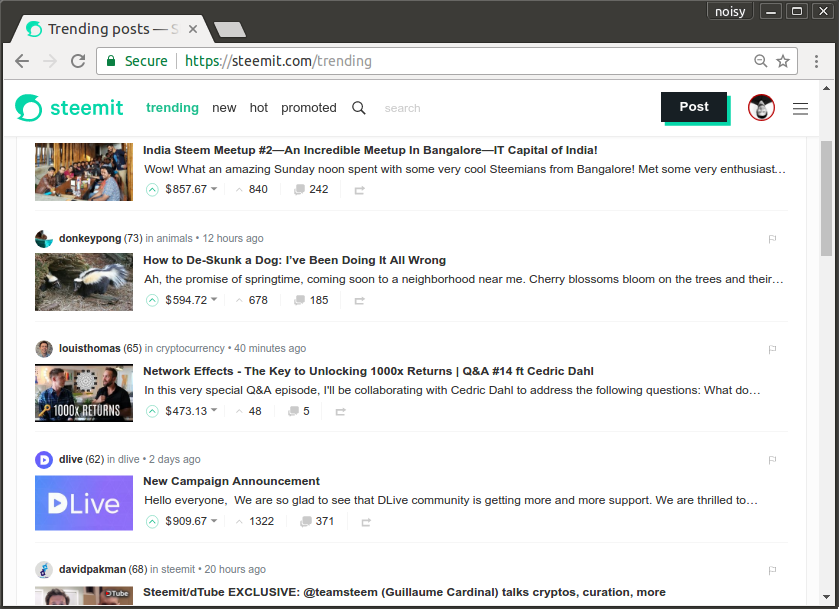Open comments icon showing 371 replies
Screen dimensions: 839x609
tap(306, 521)
